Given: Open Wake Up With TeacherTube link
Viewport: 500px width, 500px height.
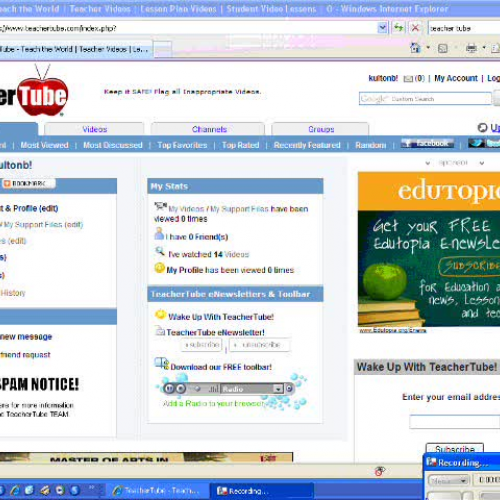Looking at the screenshot, I should click(x=221, y=317).
